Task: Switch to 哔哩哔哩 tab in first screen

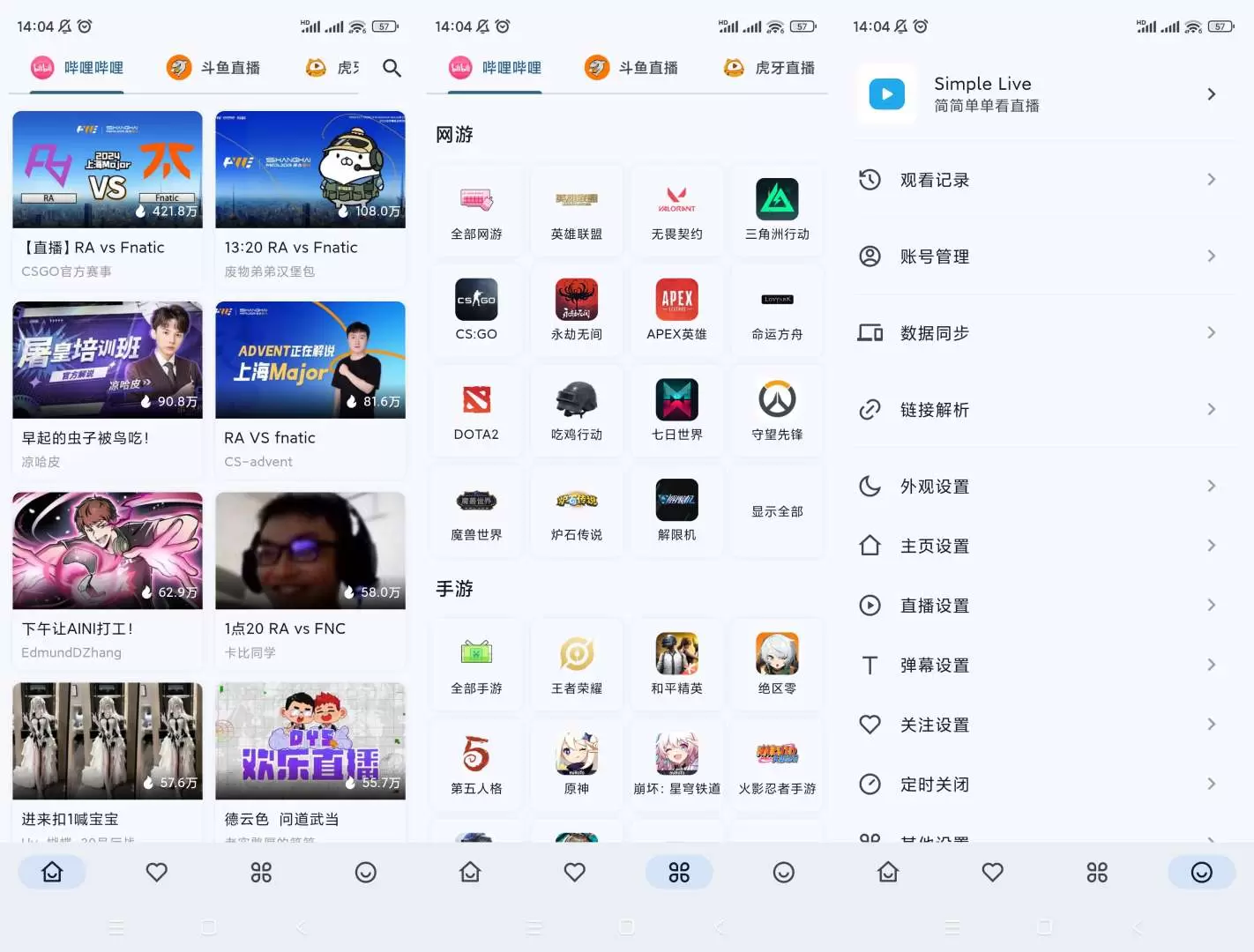Action: (x=78, y=68)
